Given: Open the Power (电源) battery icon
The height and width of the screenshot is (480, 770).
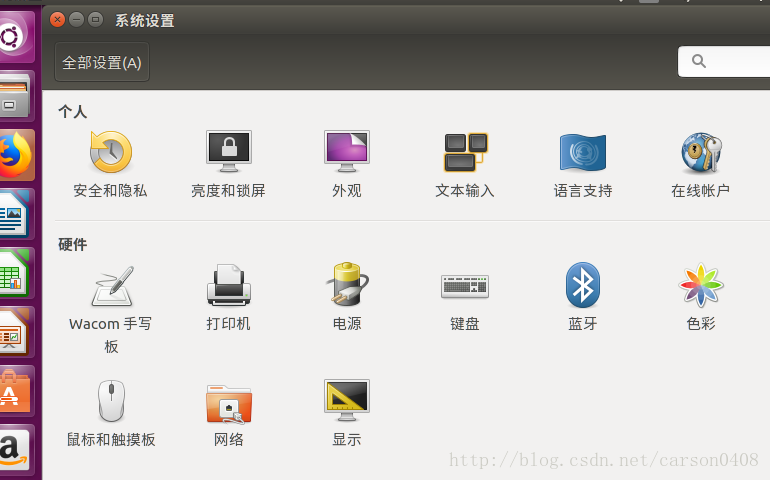Looking at the screenshot, I should (347, 285).
